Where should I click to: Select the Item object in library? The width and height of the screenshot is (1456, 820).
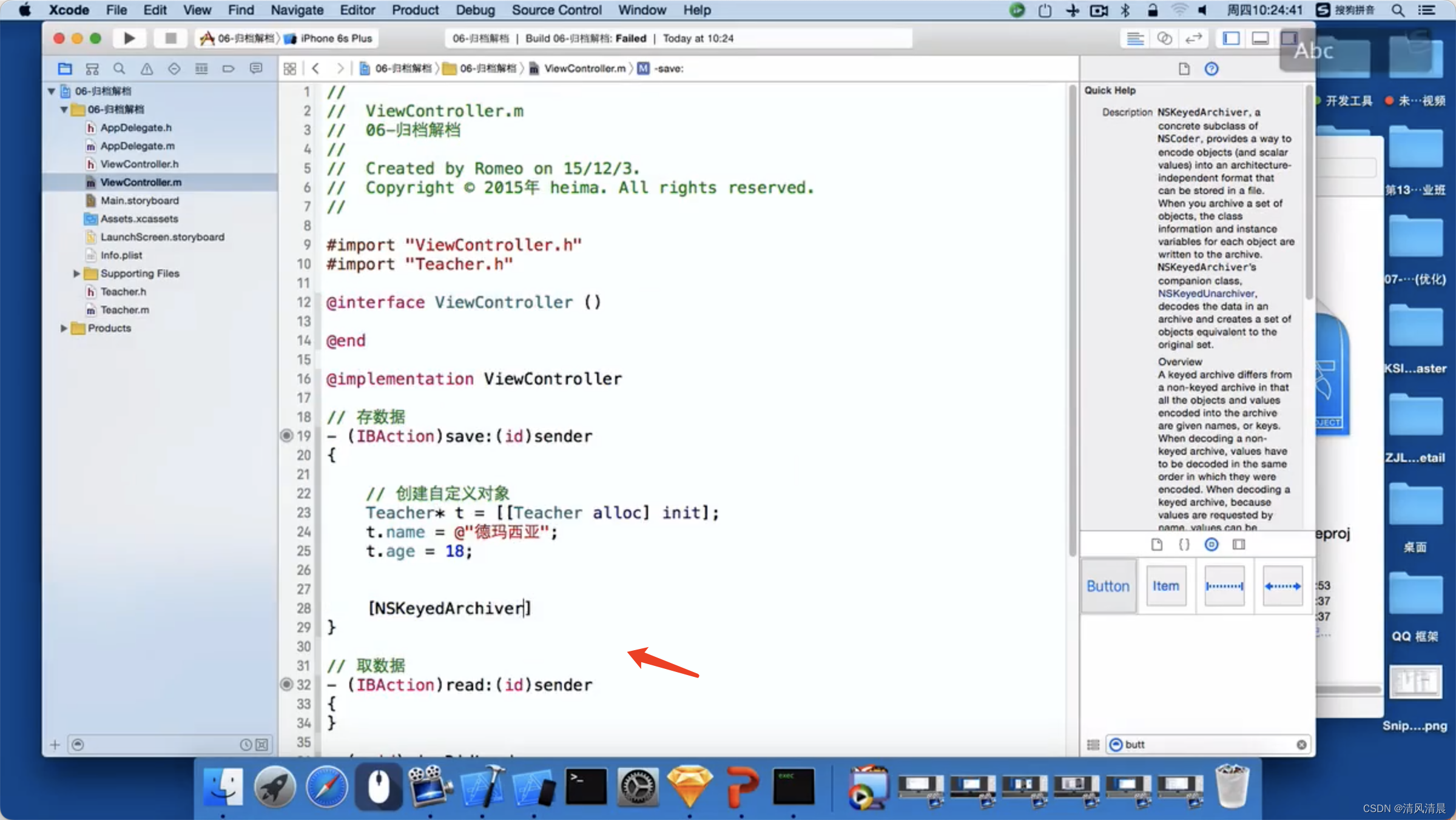click(x=1166, y=586)
